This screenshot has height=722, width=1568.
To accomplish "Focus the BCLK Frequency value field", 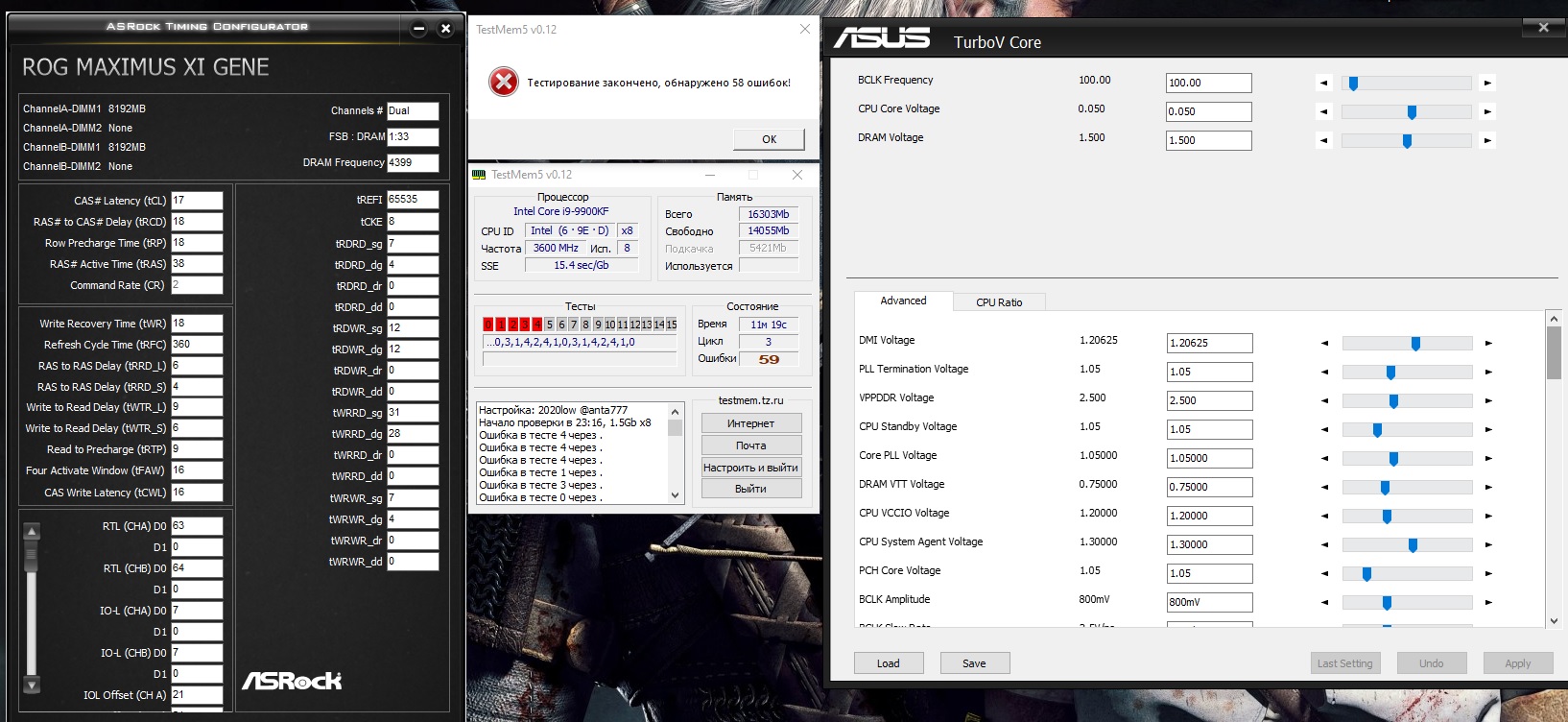I will click(1209, 84).
